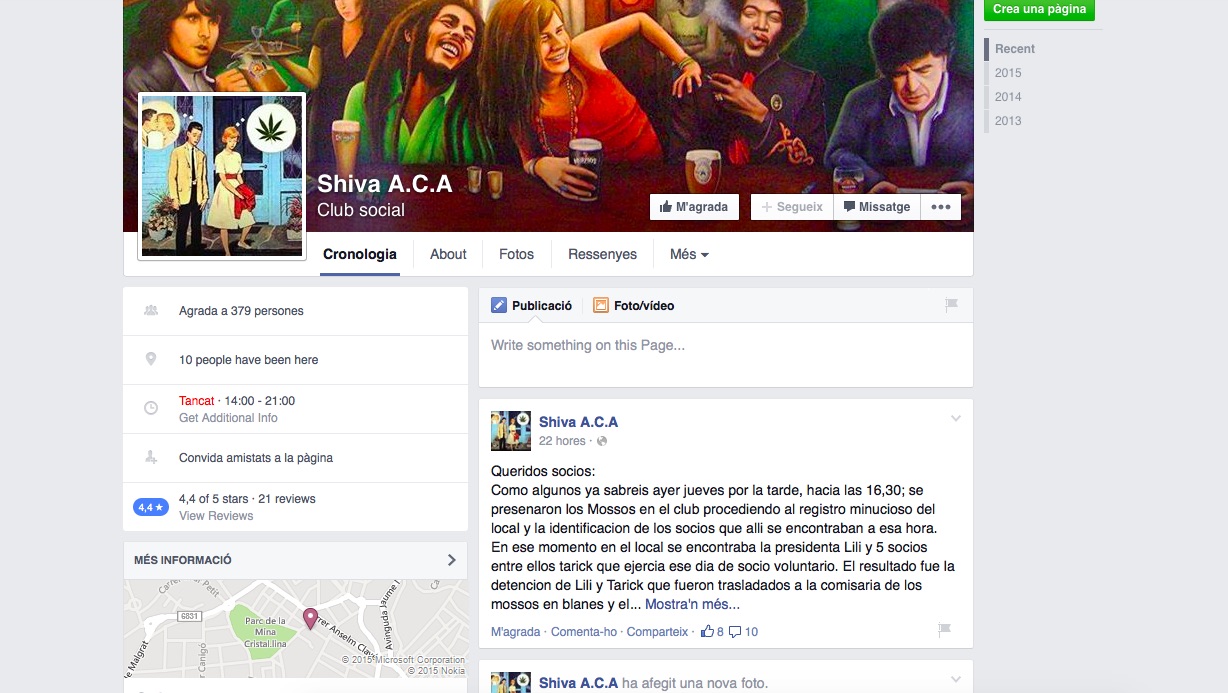Screen dimensions: 1228x693
Task: Open the "22 hores" post timestamp
Action: (562, 441)
